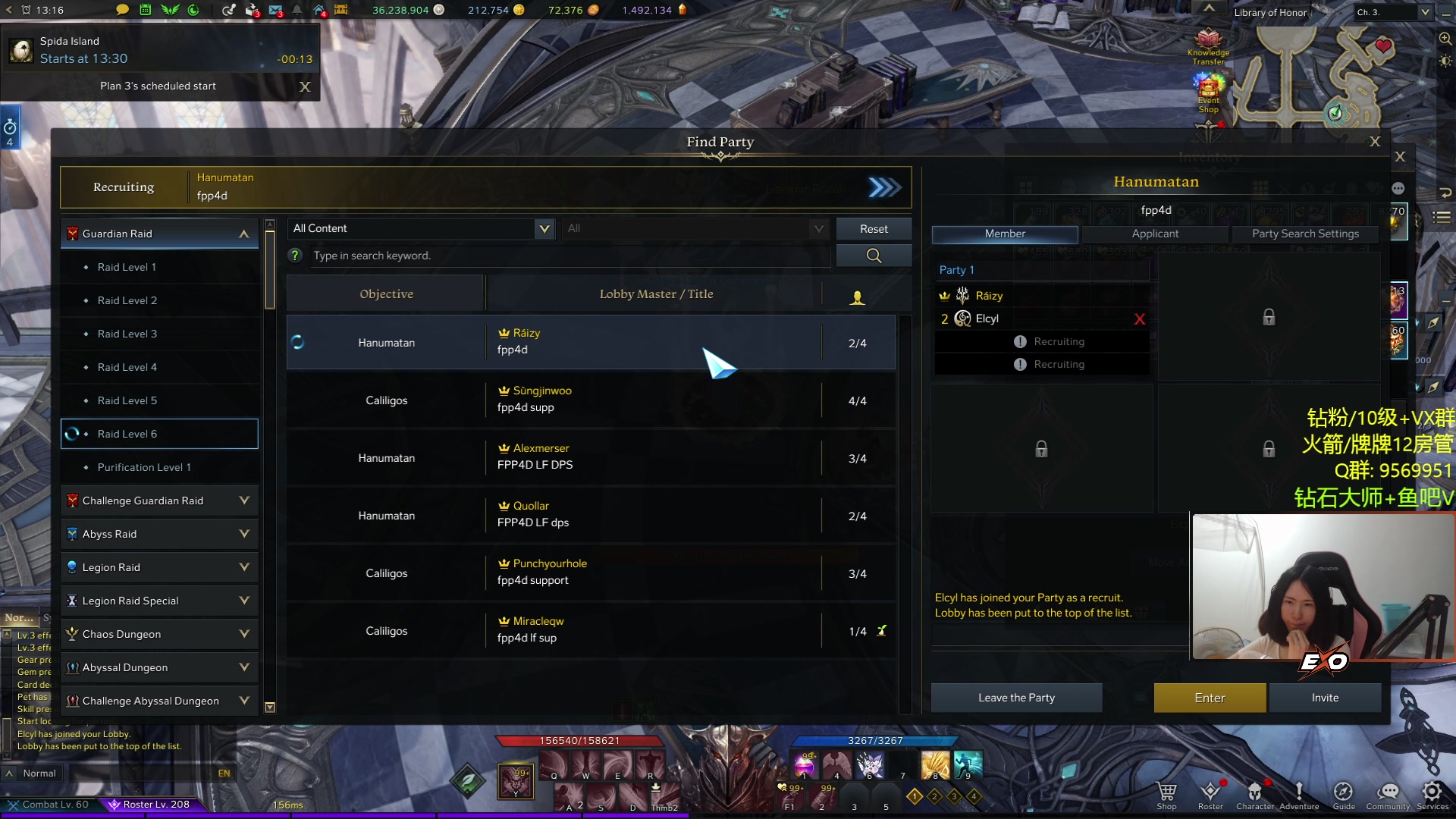1456x819 pixels.
Task: Click the Invite button
Action: (x=1325, y=698)
